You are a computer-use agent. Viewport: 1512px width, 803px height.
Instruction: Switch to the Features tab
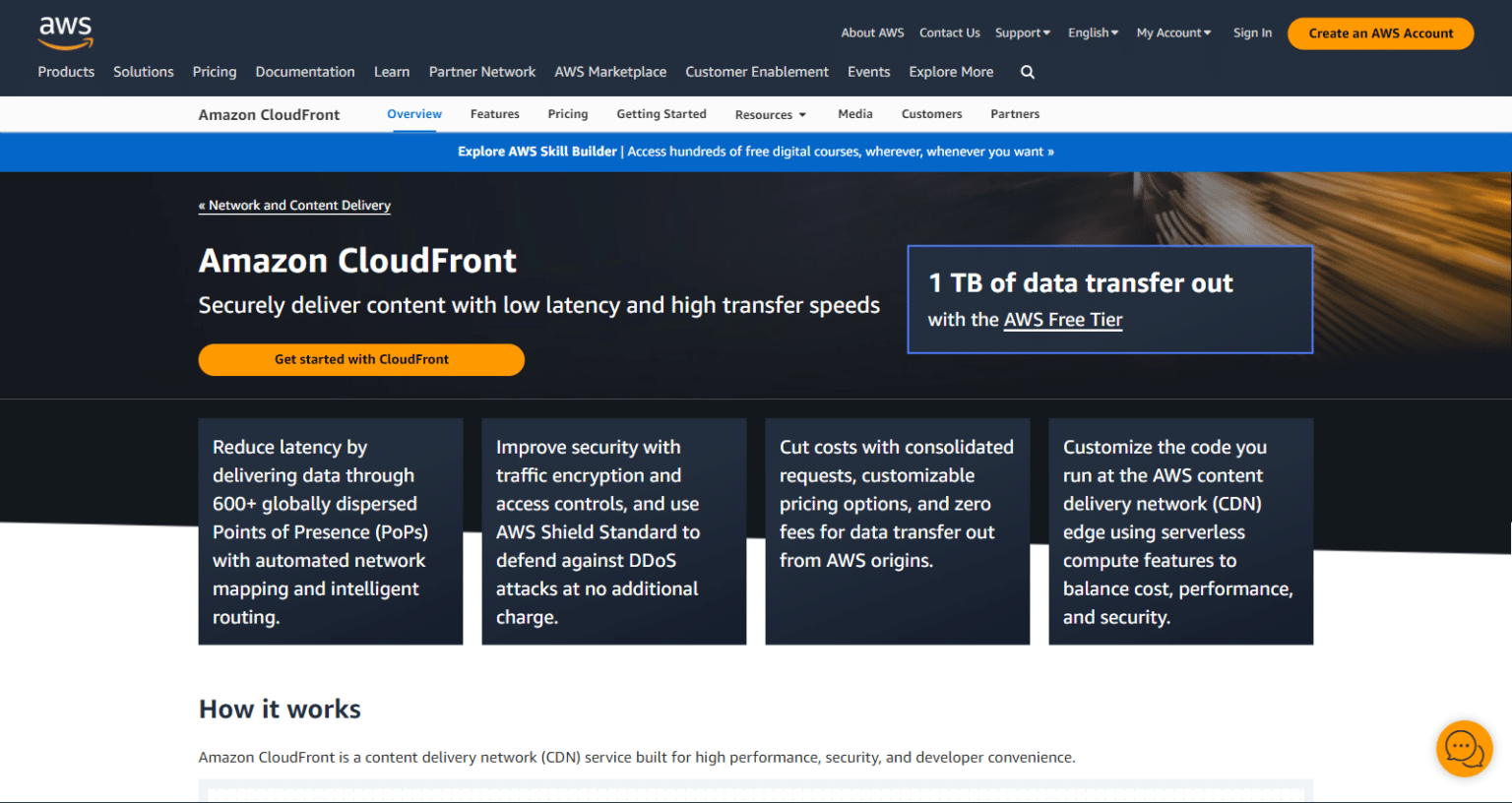494,114
